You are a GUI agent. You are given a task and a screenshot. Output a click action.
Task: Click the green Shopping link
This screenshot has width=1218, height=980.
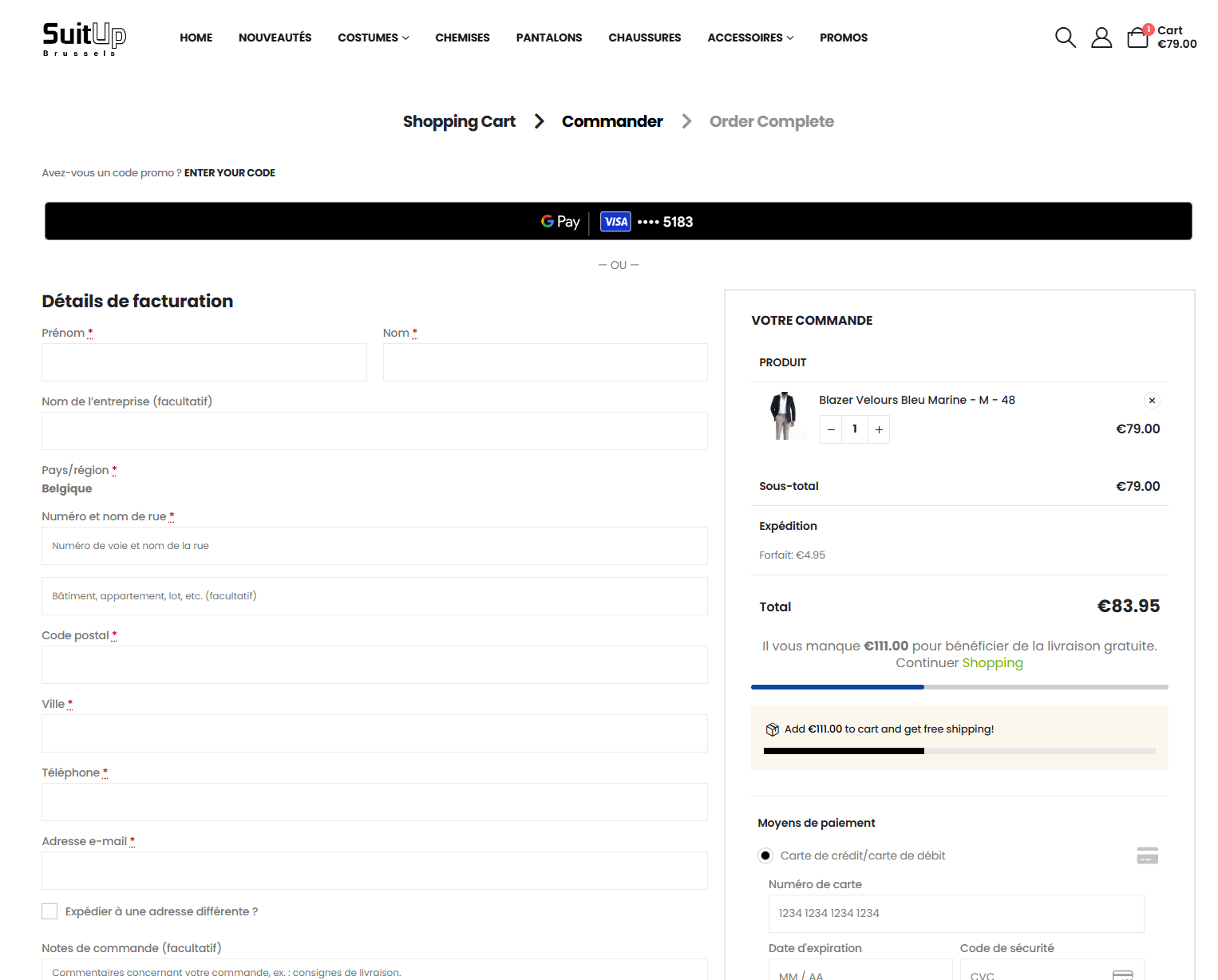click(992, 662)
